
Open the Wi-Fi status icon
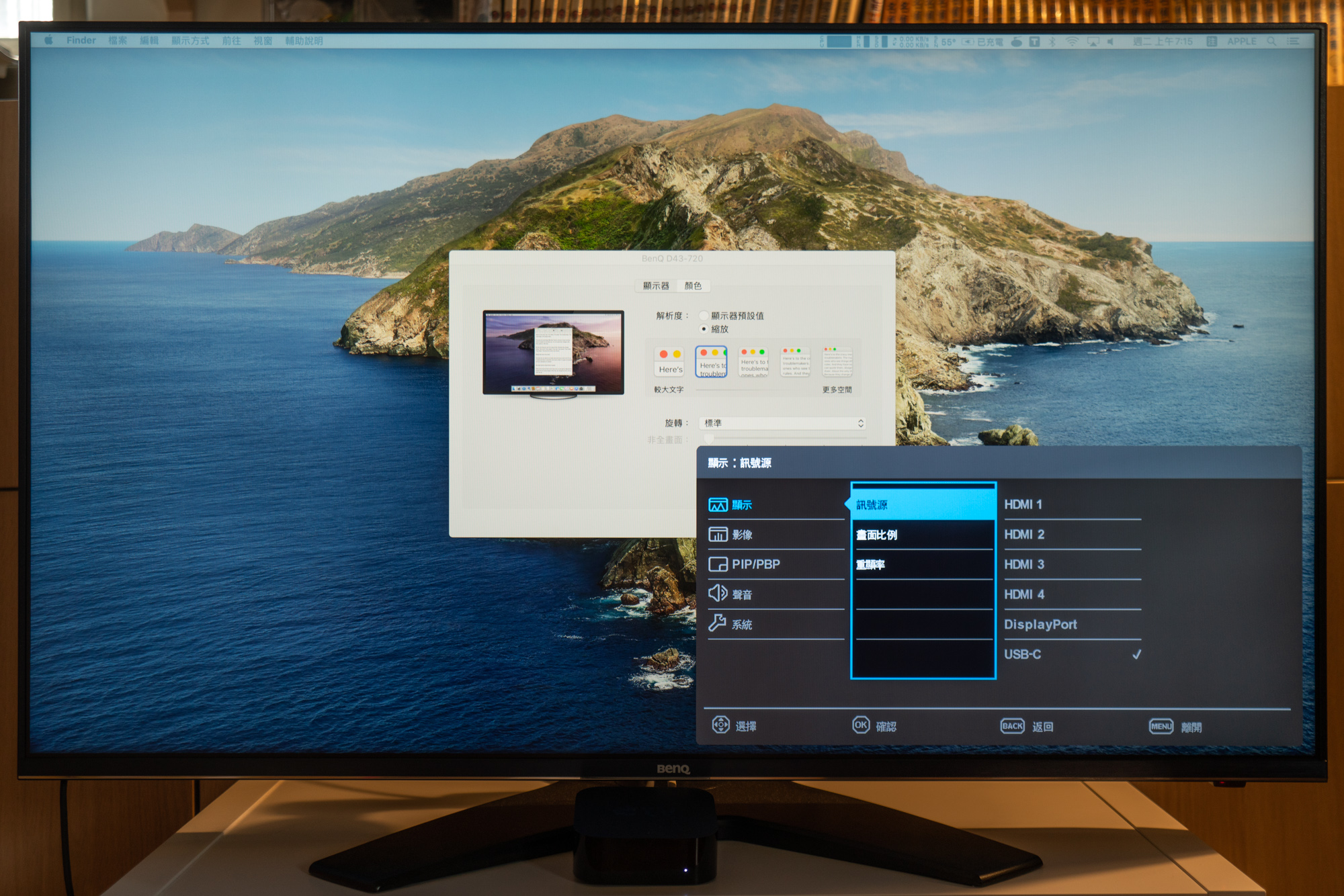pyautogui.click(x=1072, y=42)
